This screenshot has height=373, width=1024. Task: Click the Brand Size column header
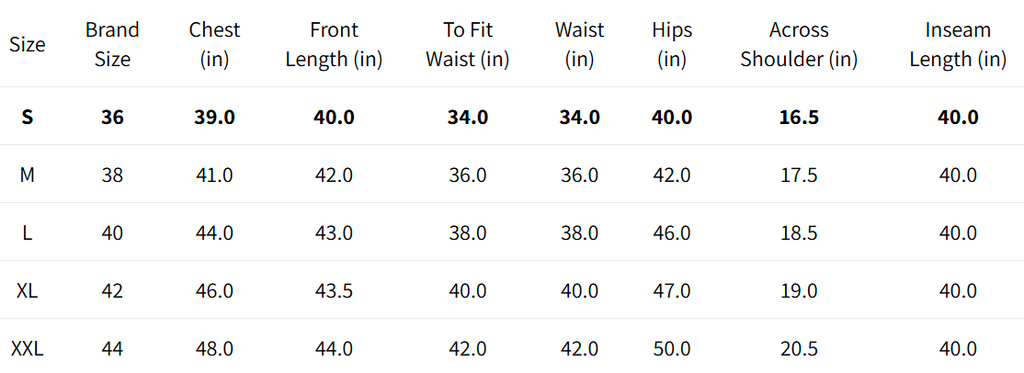tap(112, 44)
